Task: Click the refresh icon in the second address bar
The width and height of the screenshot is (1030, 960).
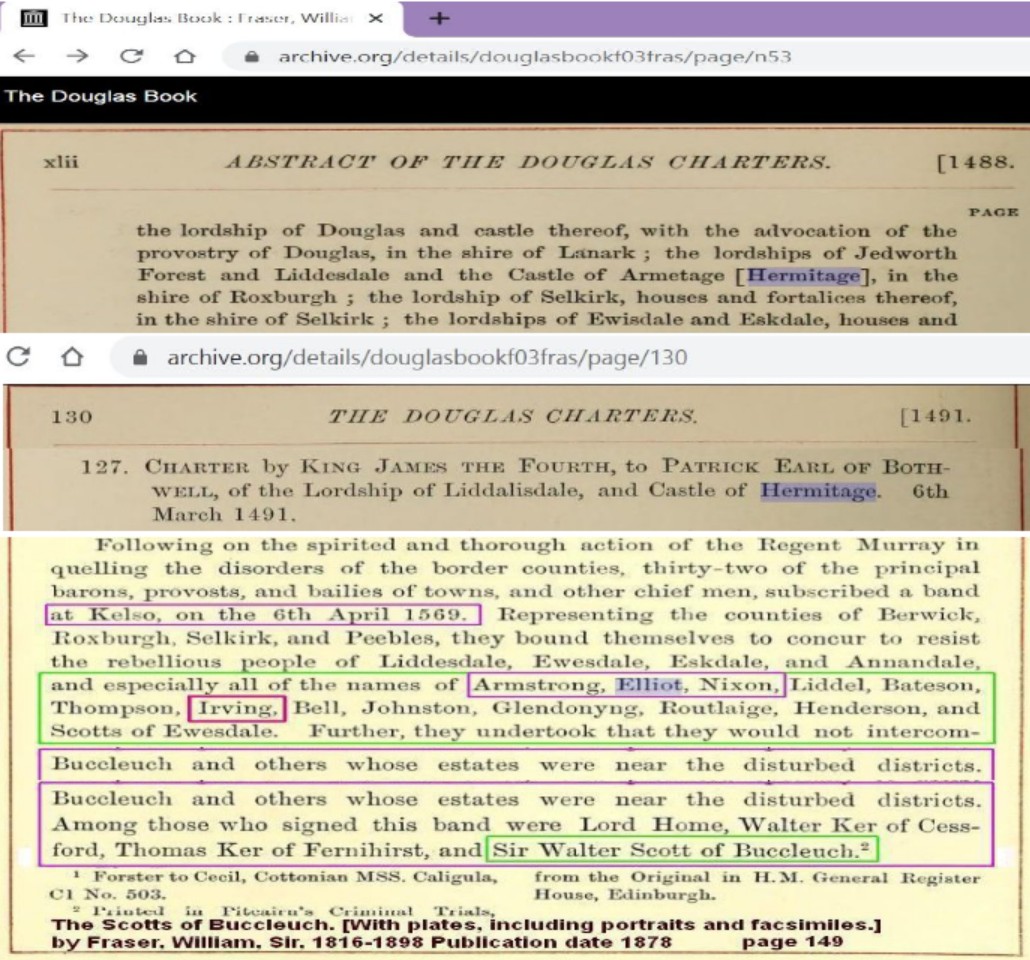Action: pyautogui.click(x=18, y=357)
